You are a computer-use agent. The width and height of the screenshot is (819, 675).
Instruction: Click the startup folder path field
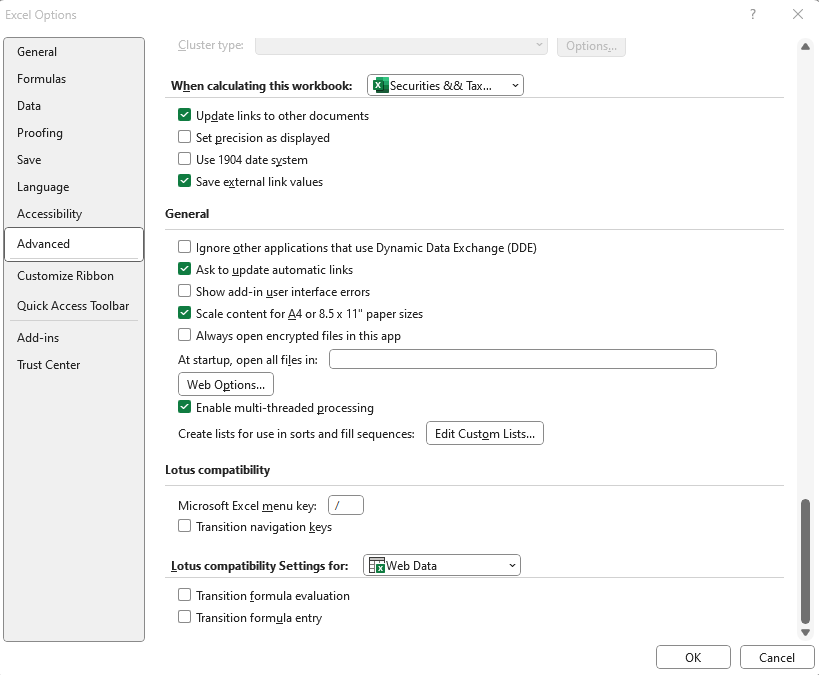coord(522,360)
